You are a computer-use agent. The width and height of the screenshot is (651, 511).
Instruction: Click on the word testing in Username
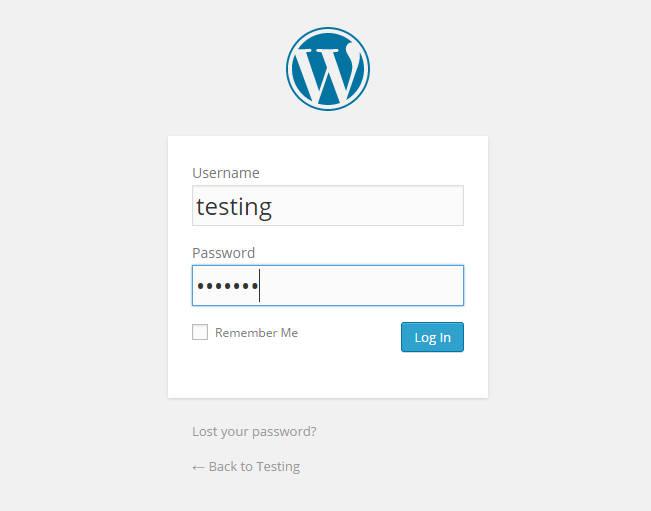coord(234,207)
